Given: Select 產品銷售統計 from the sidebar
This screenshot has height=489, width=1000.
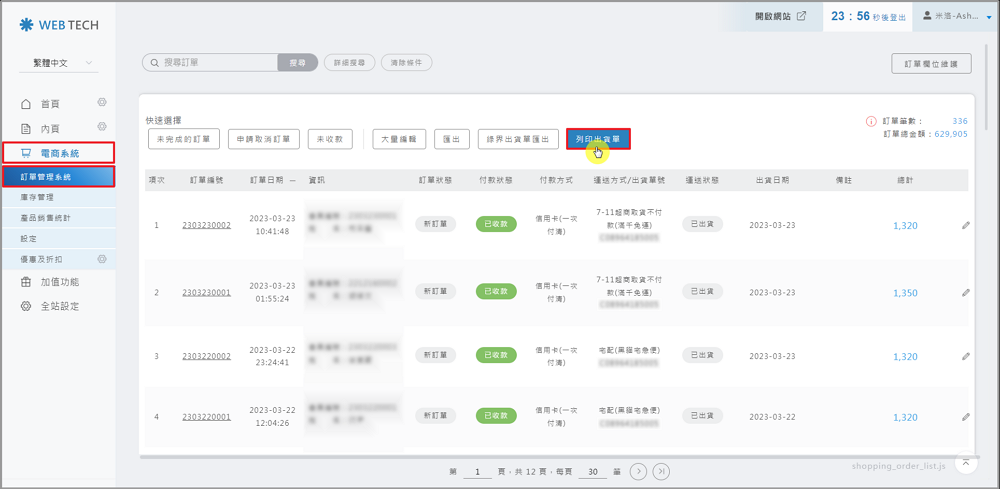Looking at the screenshot, I should [45, 218].
